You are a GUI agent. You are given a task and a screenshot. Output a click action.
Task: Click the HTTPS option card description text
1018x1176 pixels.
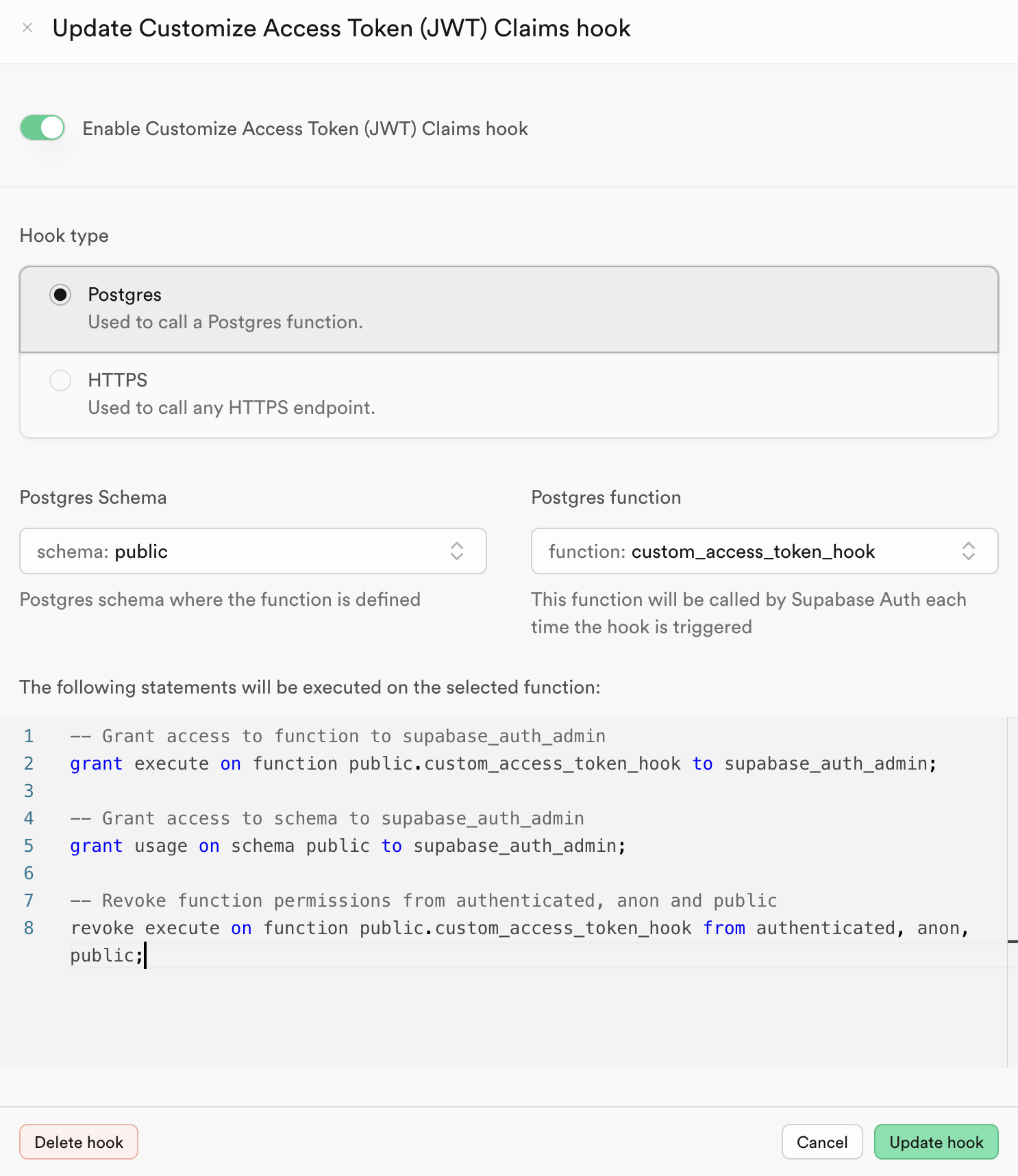pyautogui.click(x=232, y=408)
